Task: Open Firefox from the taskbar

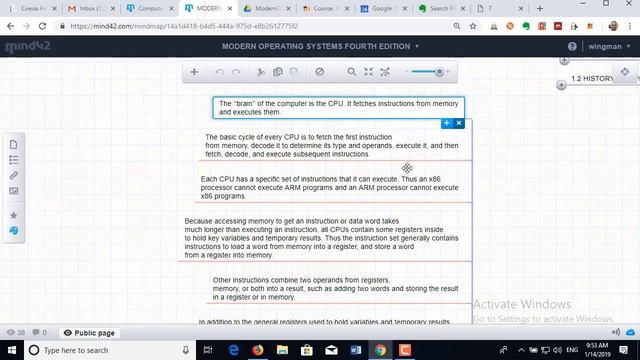Action: pos(258,350)
